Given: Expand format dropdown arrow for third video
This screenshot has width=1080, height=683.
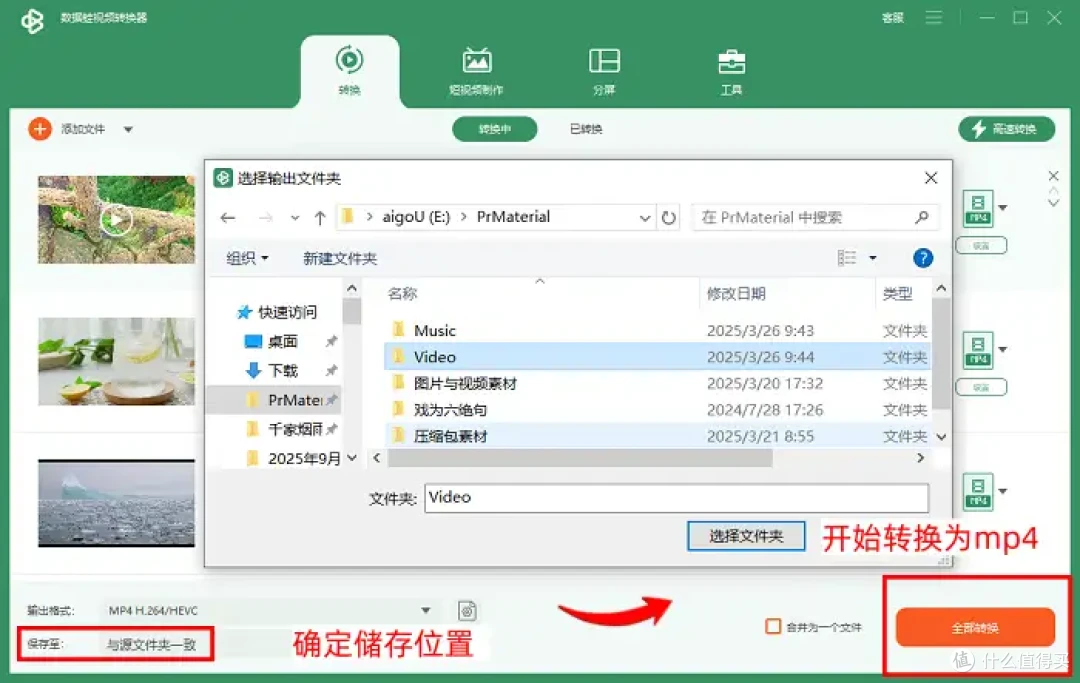Looking at the screenshot, I should [x=1003, y=491].
